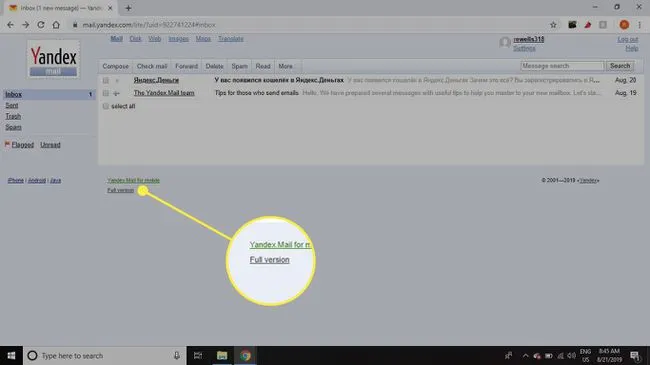Open the Translate service link

tap(231, 39)
